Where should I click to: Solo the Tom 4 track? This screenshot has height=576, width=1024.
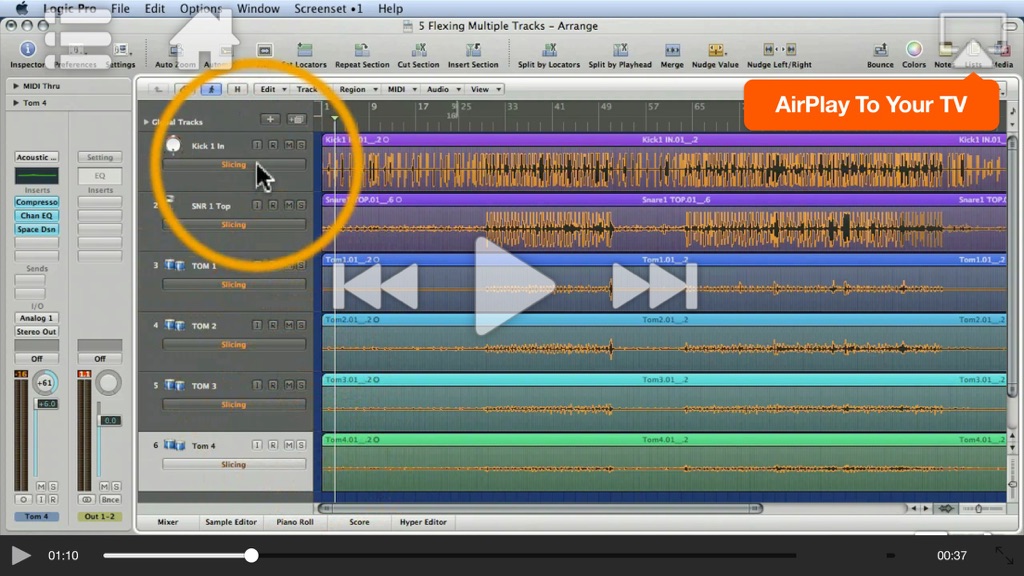(x=301, y=445)
